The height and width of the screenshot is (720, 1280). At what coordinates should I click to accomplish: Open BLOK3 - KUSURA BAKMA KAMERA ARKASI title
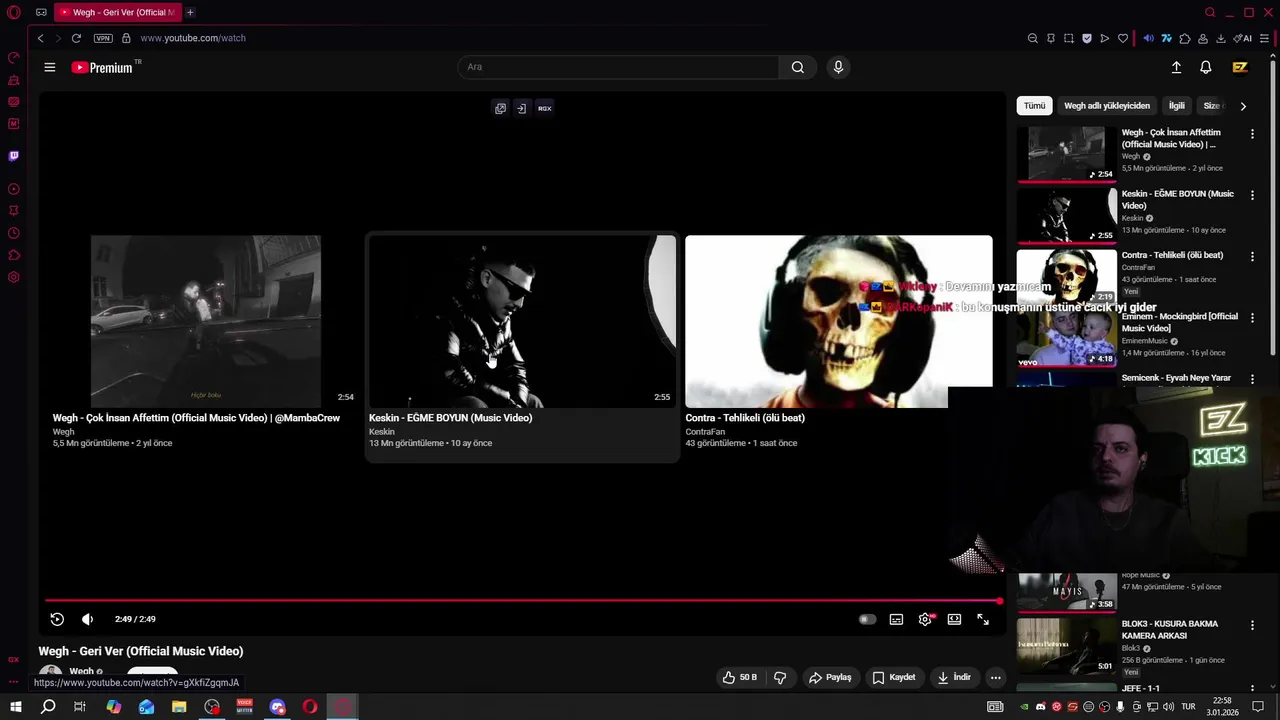1170,629
